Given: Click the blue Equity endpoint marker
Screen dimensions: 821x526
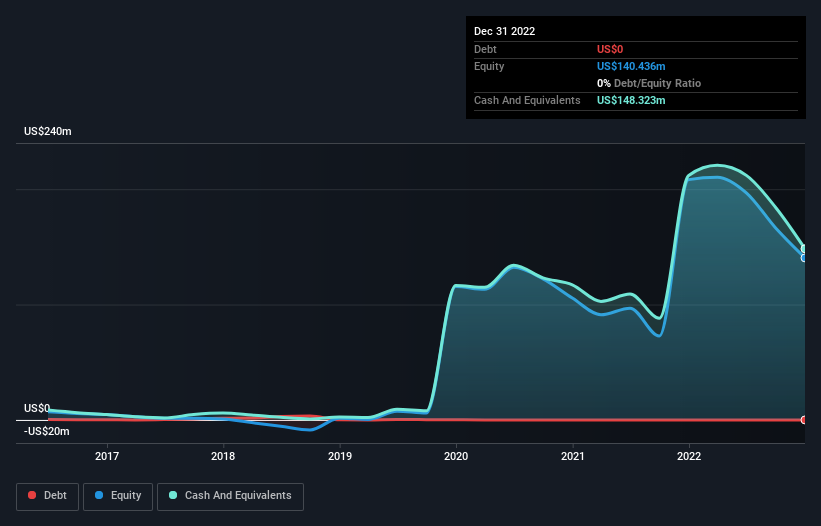Looking at the screenshot, I should [x=804, y=258].
